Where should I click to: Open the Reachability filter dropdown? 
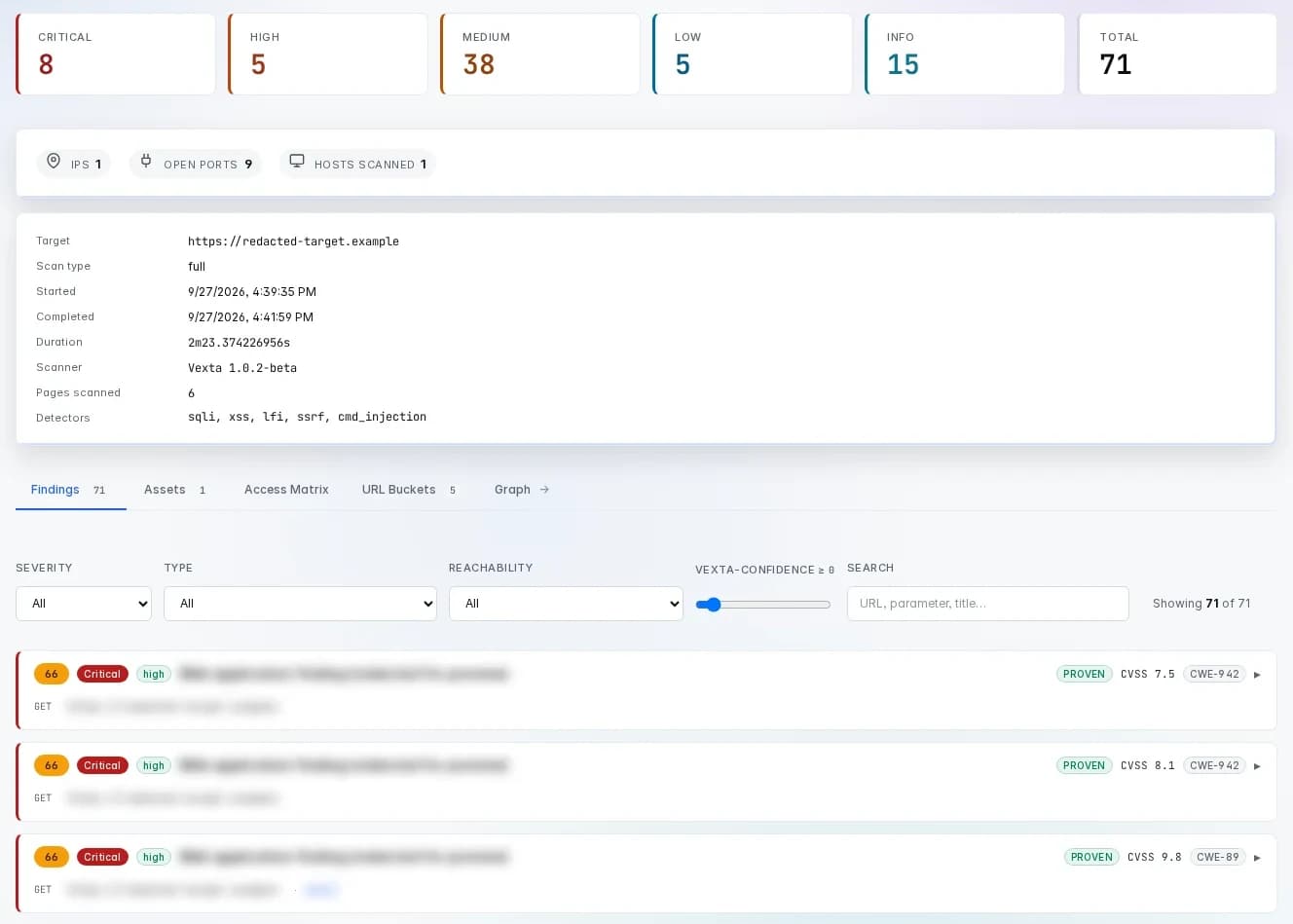(x=566, y=604)
